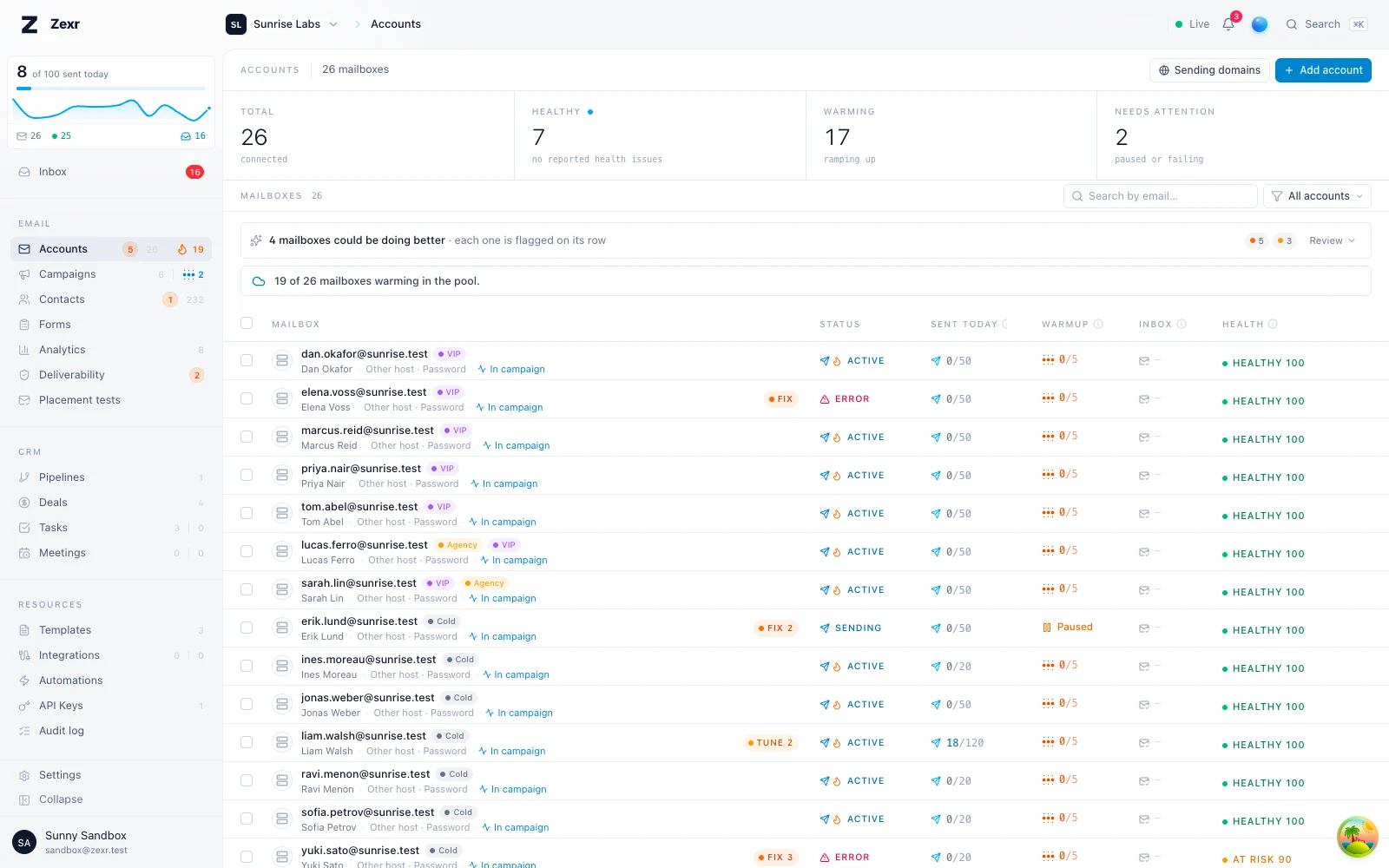Click the Agency tag on lucas.ferro row
The image size is (1389, 868).
tap(458, 545)
